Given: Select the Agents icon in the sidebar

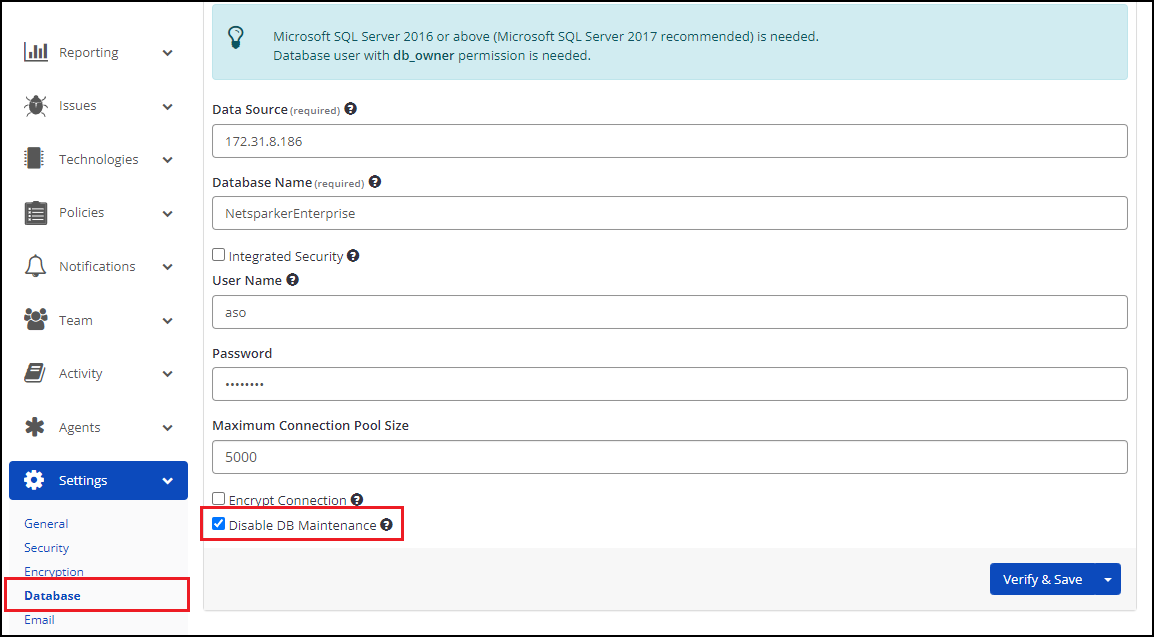Looking at the screenshot, I should coord(33,427).
